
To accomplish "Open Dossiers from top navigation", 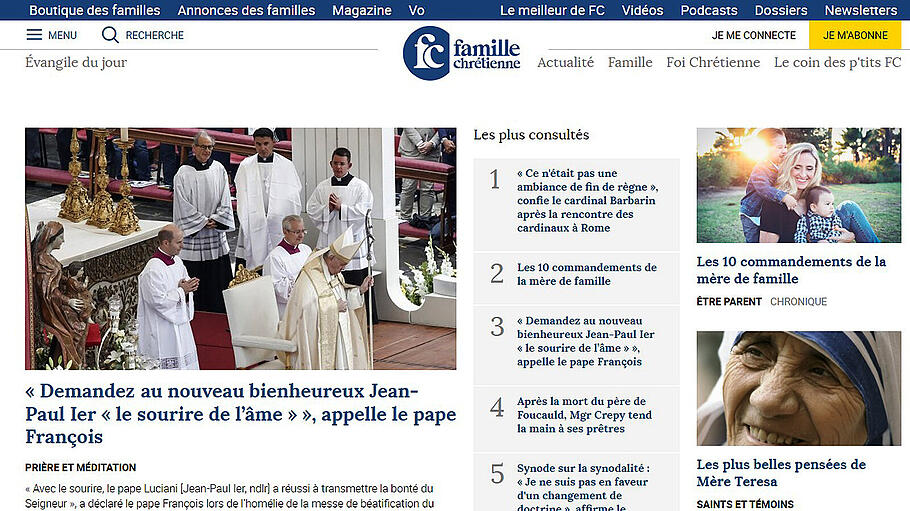I will click(781, 10).
